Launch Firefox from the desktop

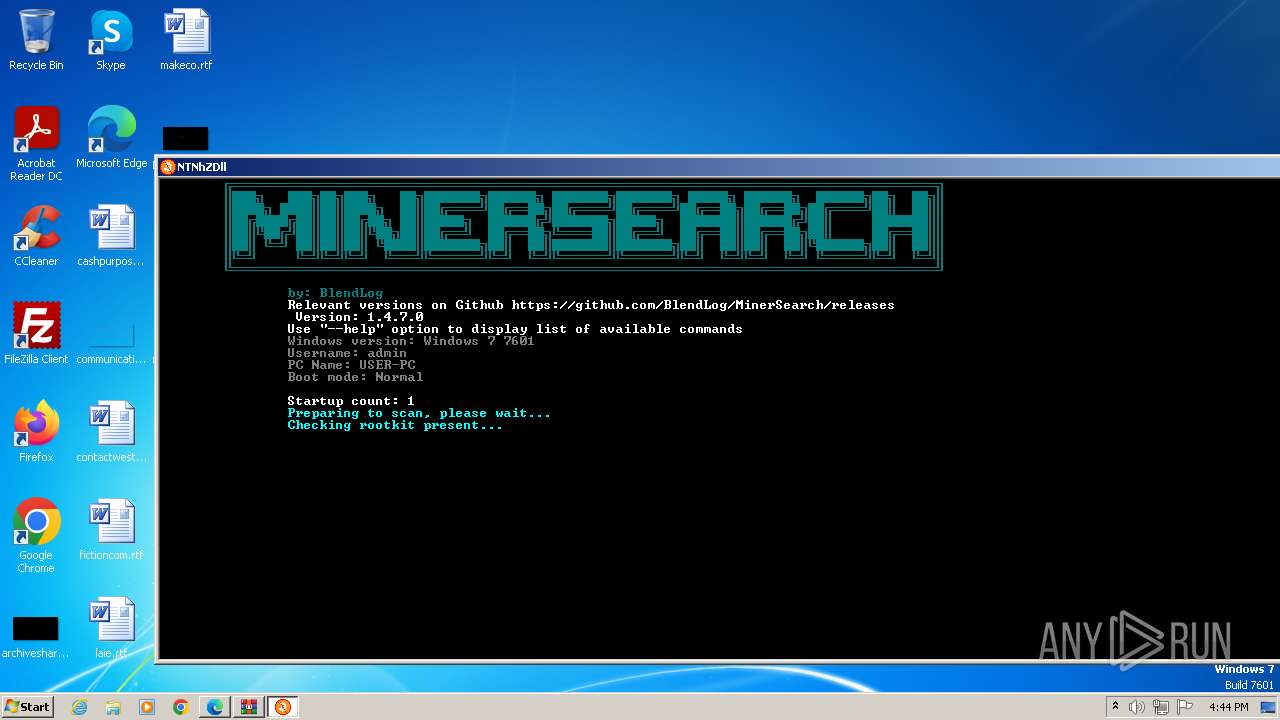[36, 432]
